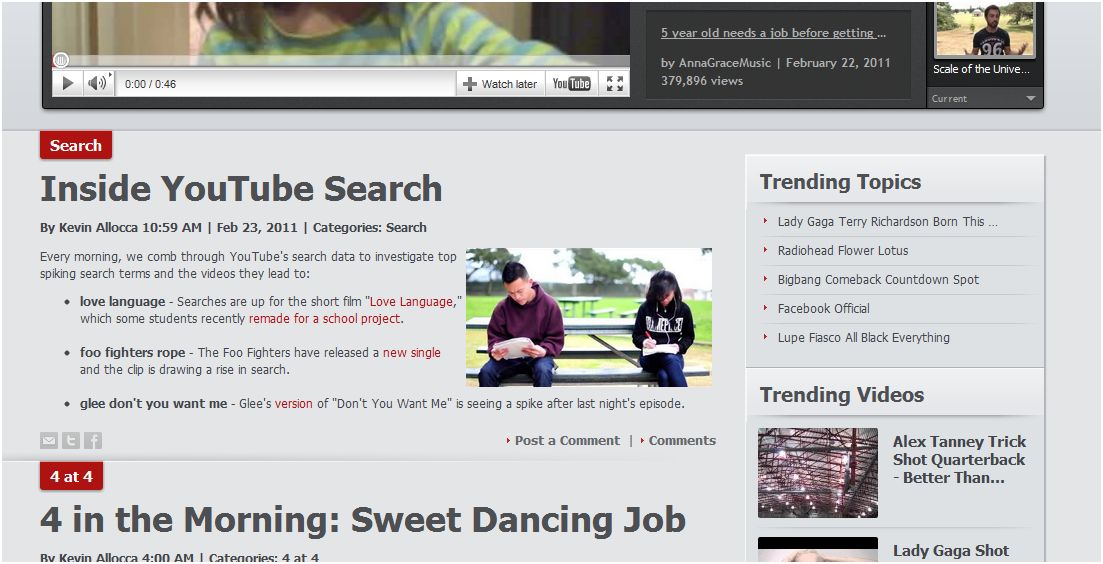Open the Scale of the Universe thumbnail

985,30
